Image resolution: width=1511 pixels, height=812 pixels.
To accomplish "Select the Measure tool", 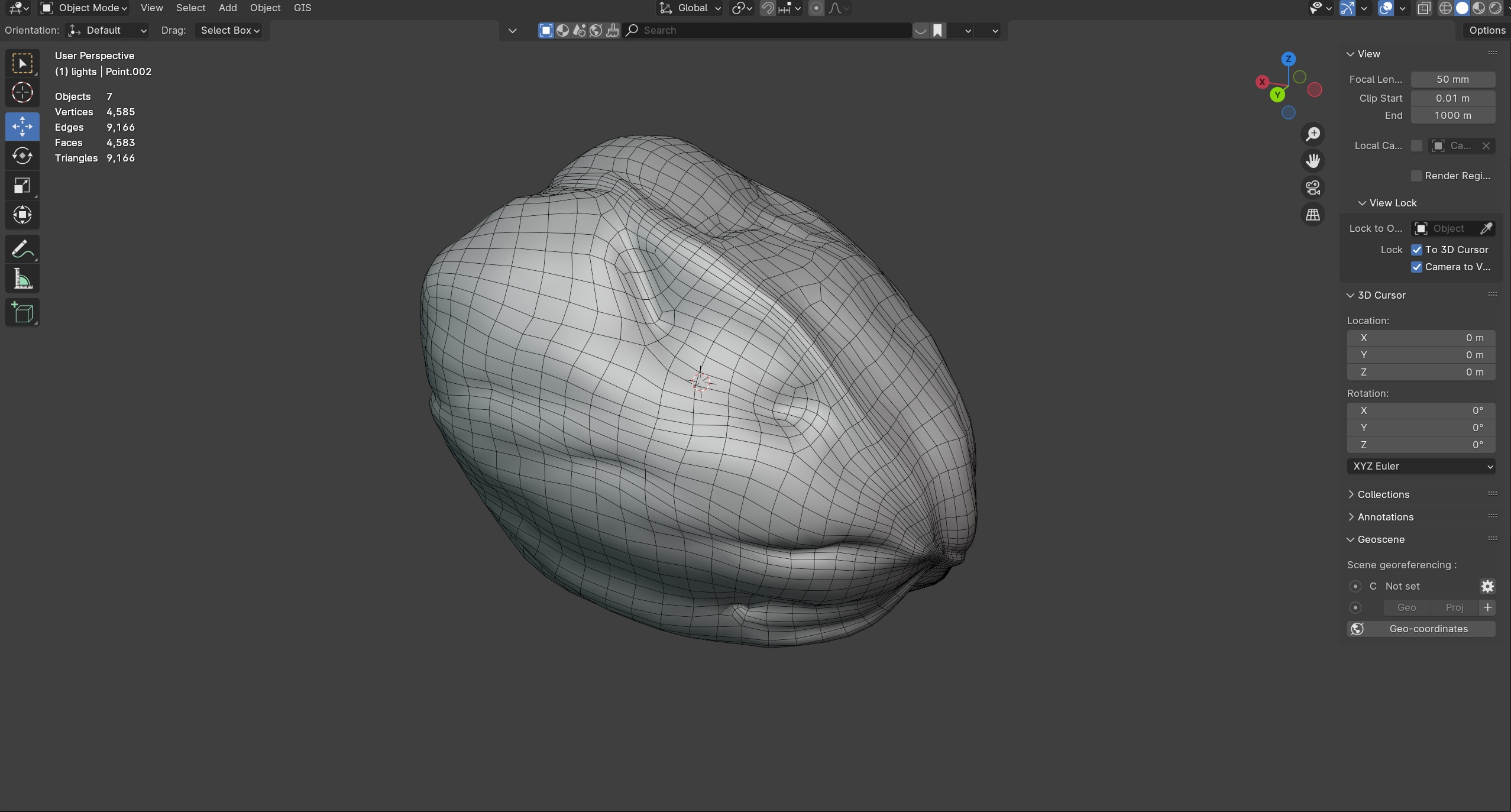I will coord(22,279).
